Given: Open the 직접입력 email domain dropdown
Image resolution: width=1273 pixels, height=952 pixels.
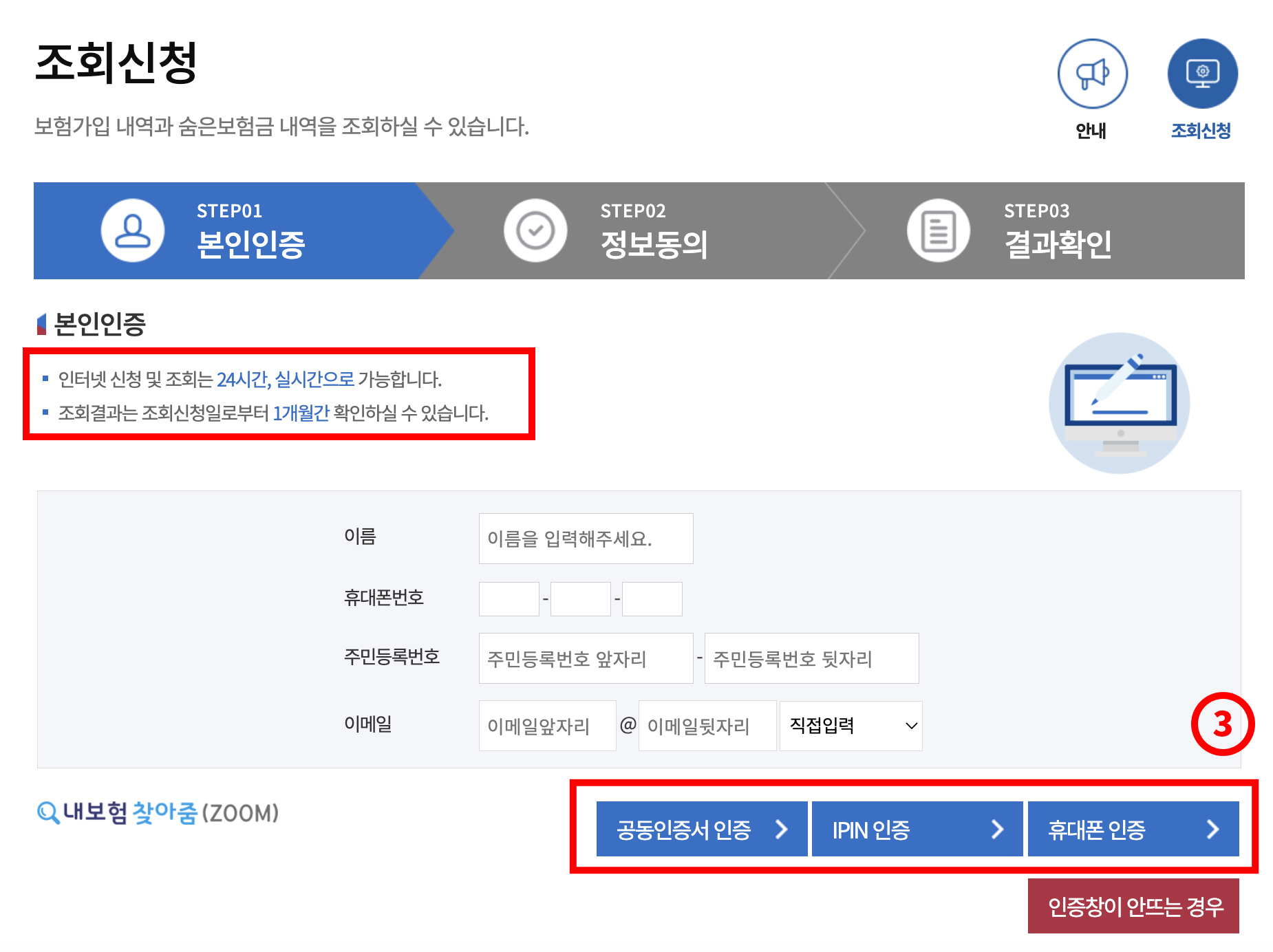Looking at the screenshot, I should coord(851,726).
